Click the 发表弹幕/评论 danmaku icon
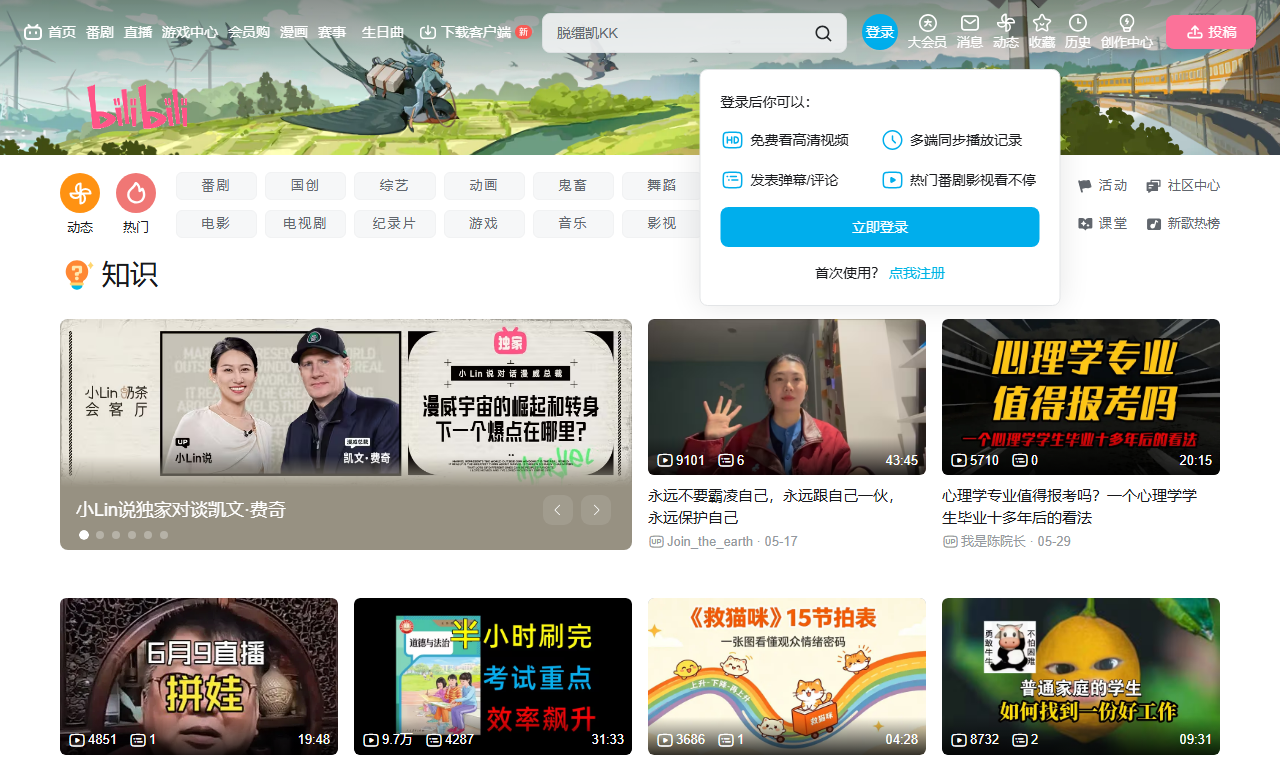 pos(732,180)
